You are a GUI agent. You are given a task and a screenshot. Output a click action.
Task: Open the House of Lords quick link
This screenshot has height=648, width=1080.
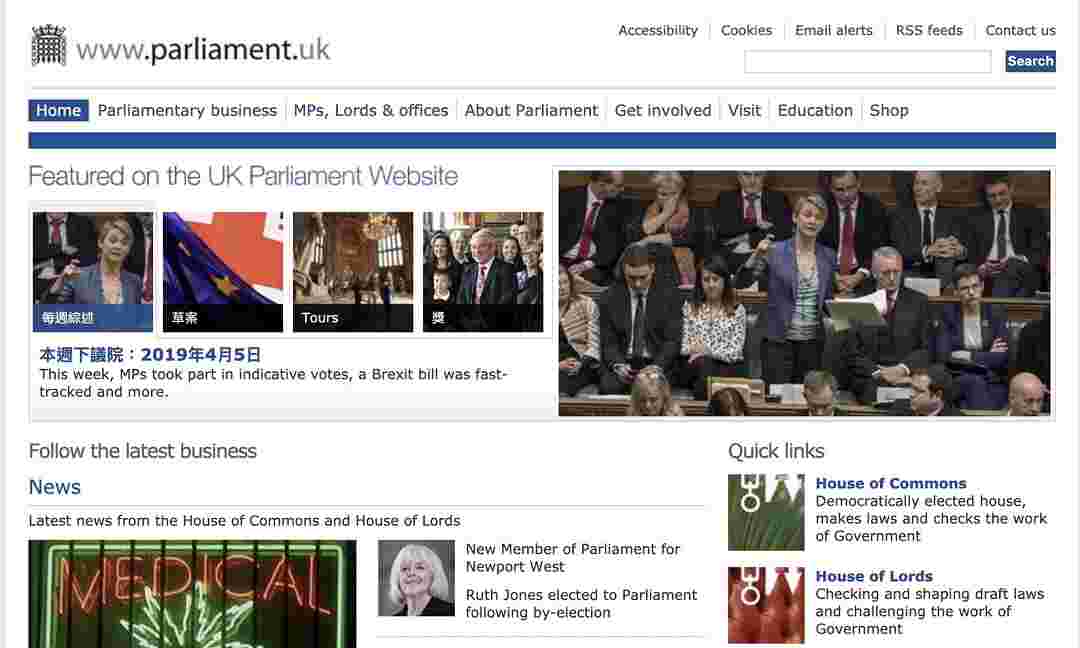pyautogui.click(x=874, y=576)
